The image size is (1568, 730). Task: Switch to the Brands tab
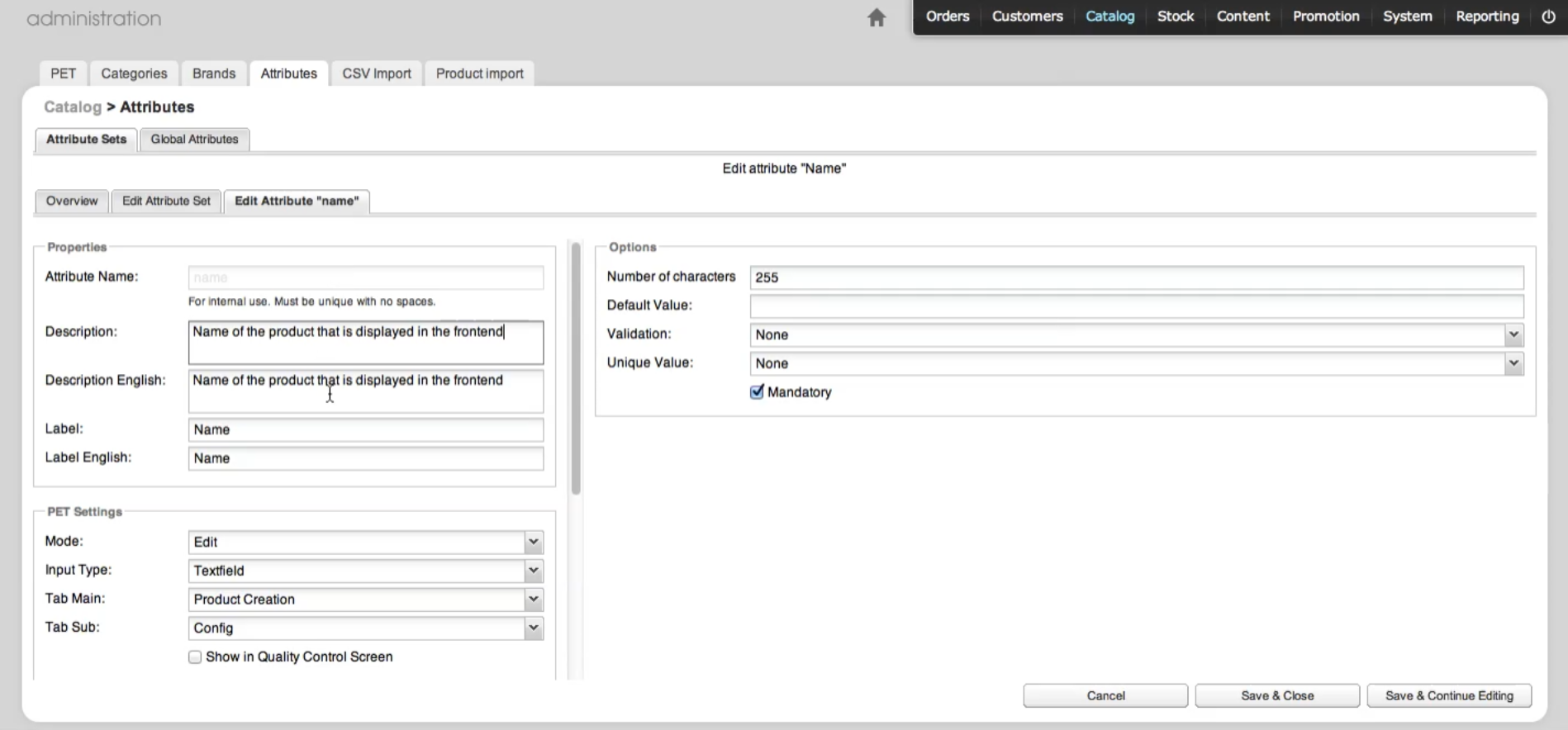tap(214, 73)
